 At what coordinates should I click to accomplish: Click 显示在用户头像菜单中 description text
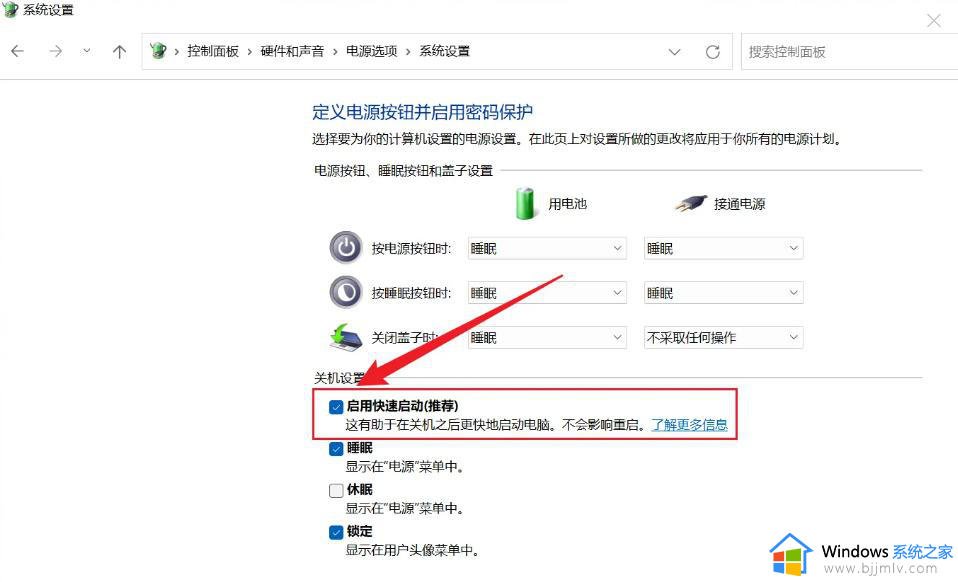point(412,550)
